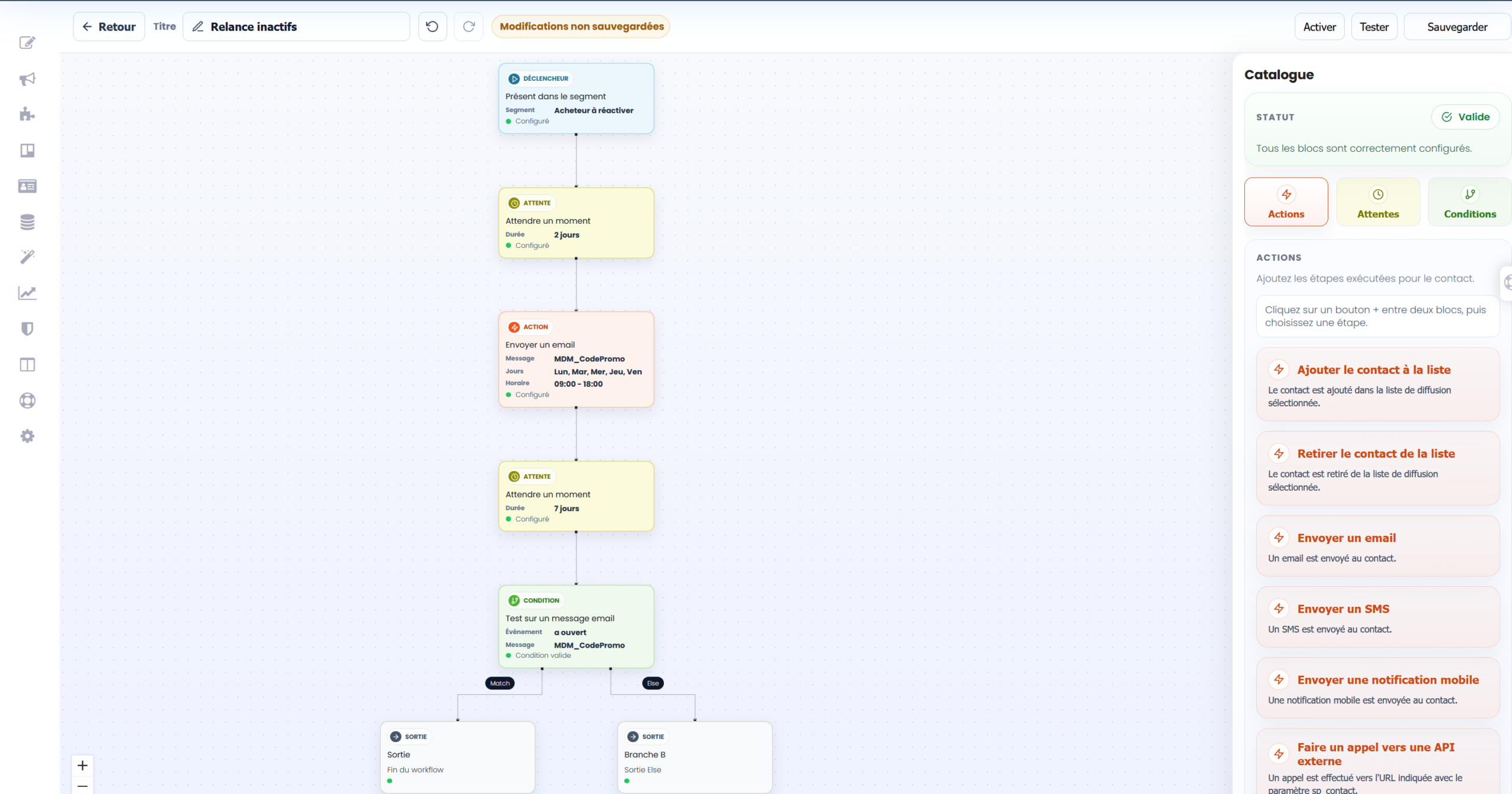
Task: Select the Condition block Test sur un message email
Action: tap(576, 627)
